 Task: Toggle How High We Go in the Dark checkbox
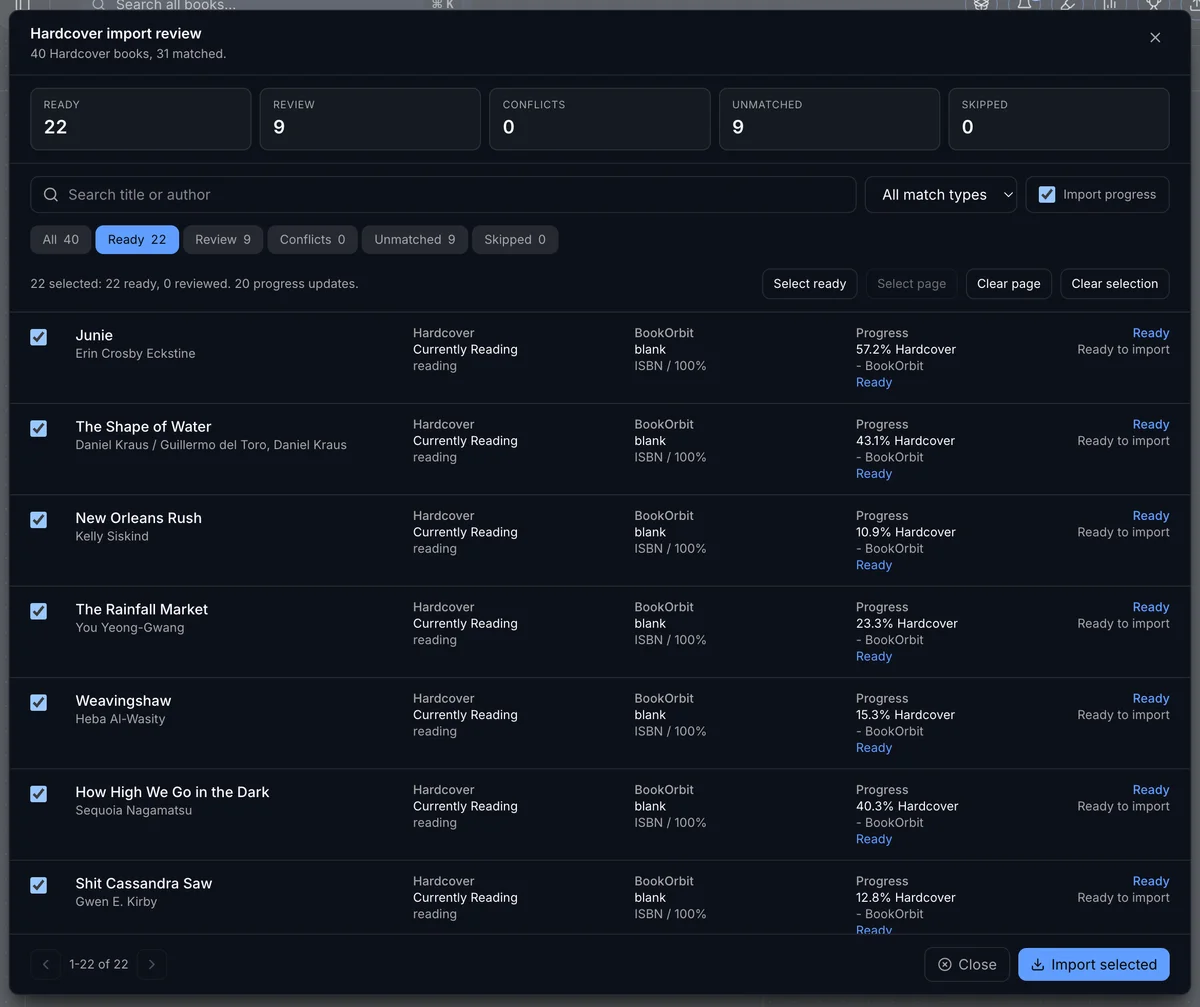pos(39,794)
